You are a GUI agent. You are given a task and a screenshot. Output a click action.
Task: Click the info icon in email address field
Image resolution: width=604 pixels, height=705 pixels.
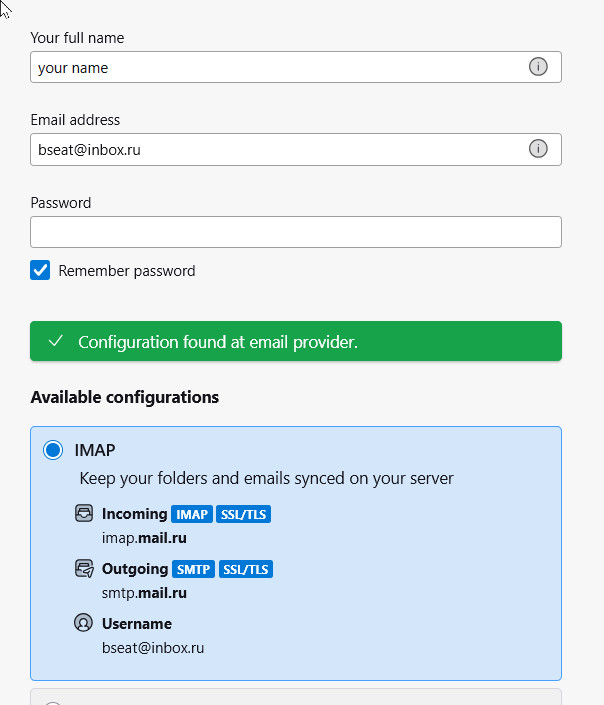[x=538, y=149]
